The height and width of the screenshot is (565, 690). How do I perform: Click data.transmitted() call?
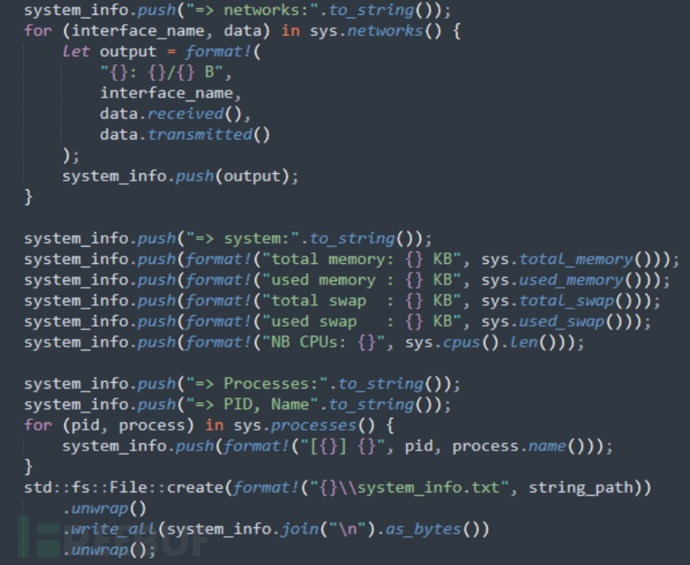(185, 135)
